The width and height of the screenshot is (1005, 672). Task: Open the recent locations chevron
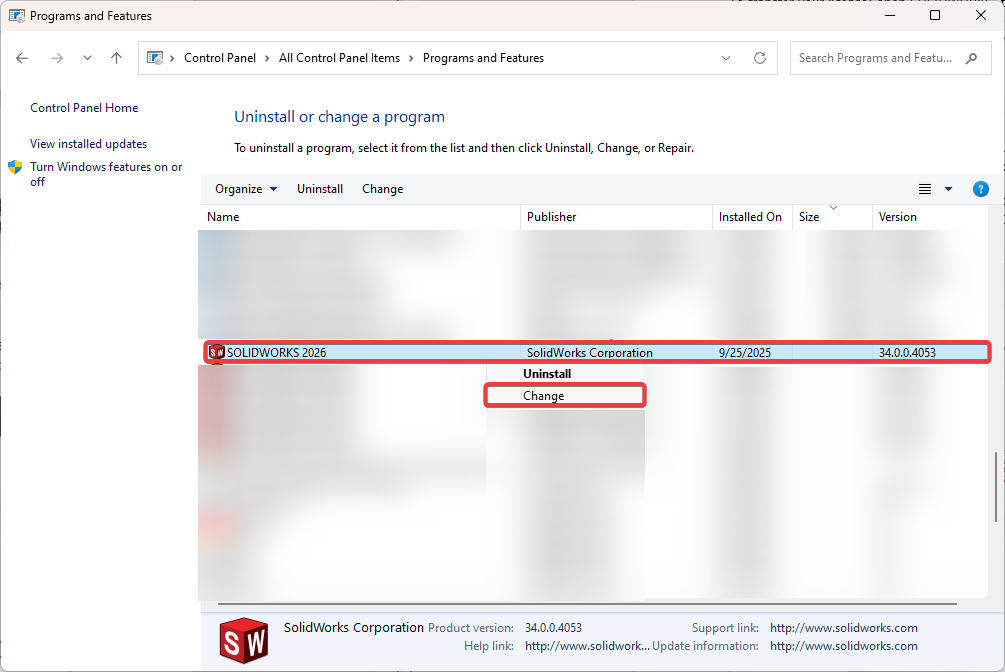point(87,58)
